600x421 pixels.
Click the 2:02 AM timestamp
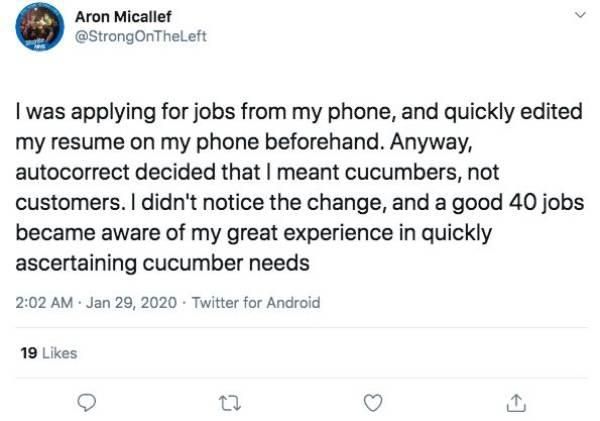tap(44, 303)
